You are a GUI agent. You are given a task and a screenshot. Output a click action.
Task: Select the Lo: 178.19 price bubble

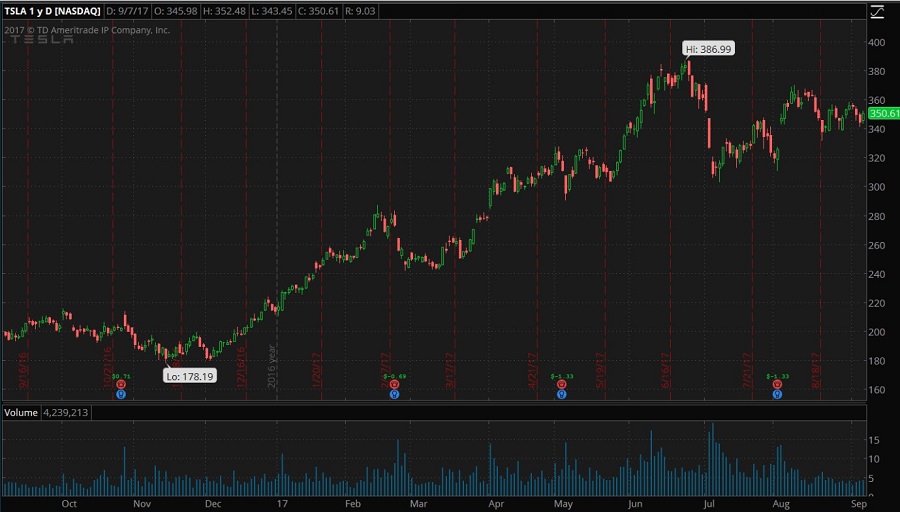190,377
